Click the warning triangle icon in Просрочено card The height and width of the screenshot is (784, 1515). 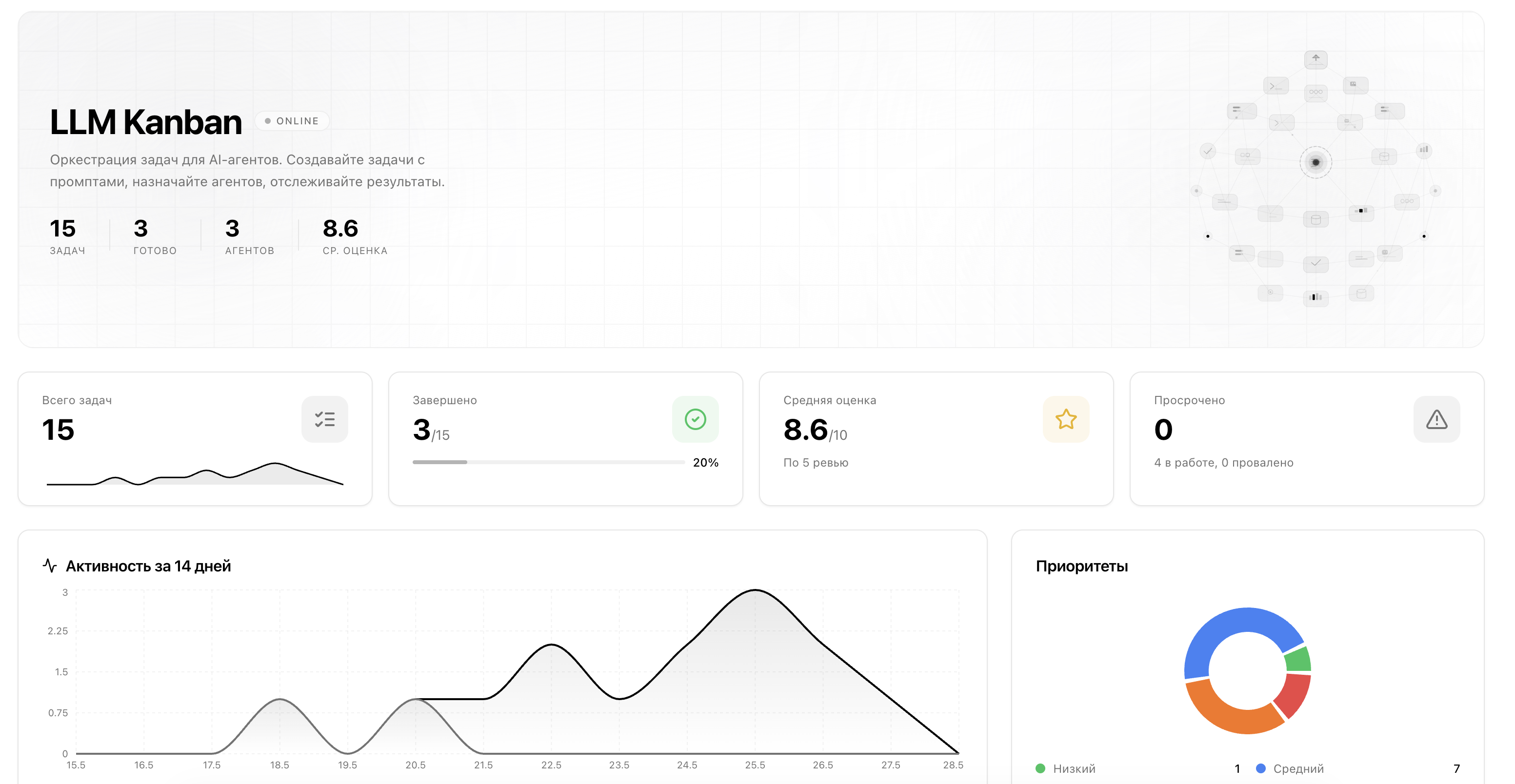1436,419
